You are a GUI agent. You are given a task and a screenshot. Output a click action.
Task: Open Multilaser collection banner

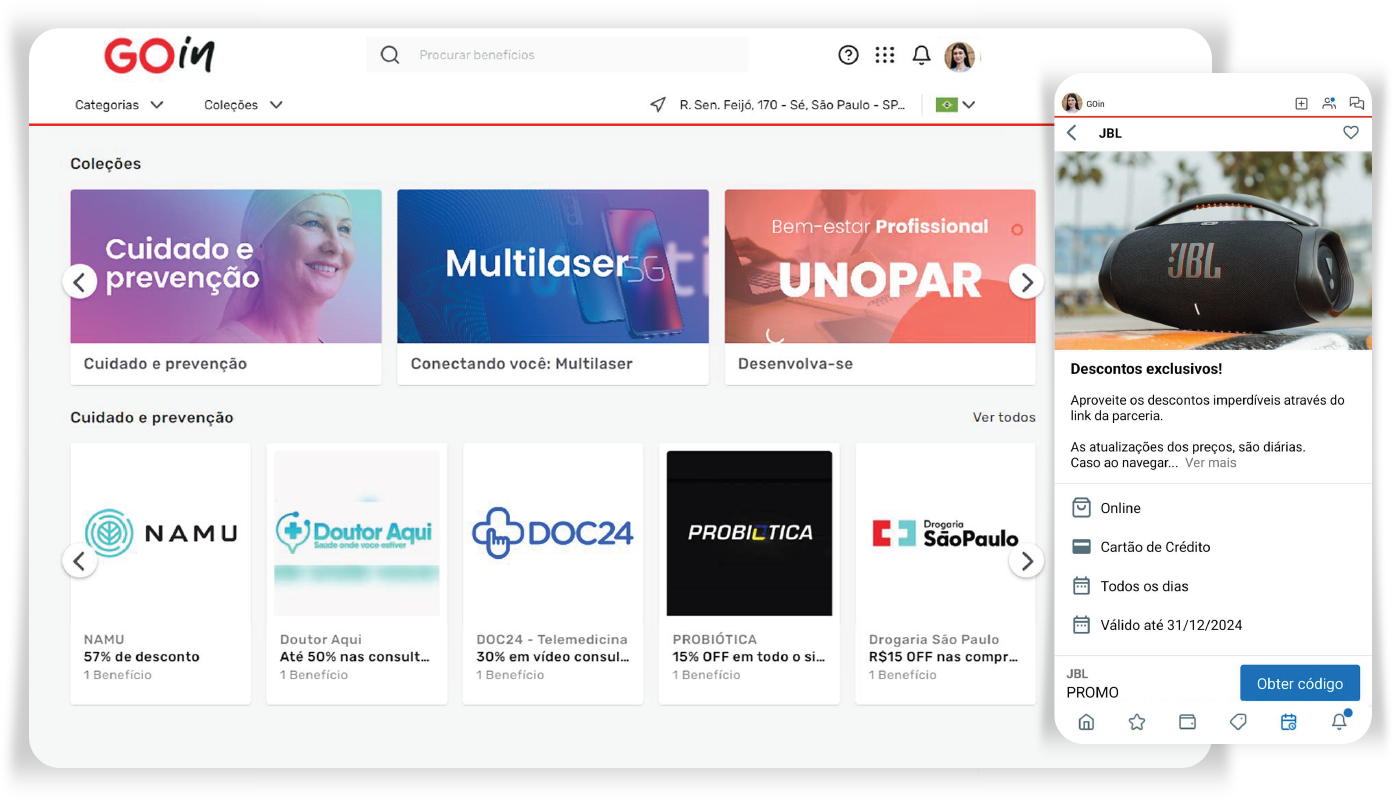553,266
